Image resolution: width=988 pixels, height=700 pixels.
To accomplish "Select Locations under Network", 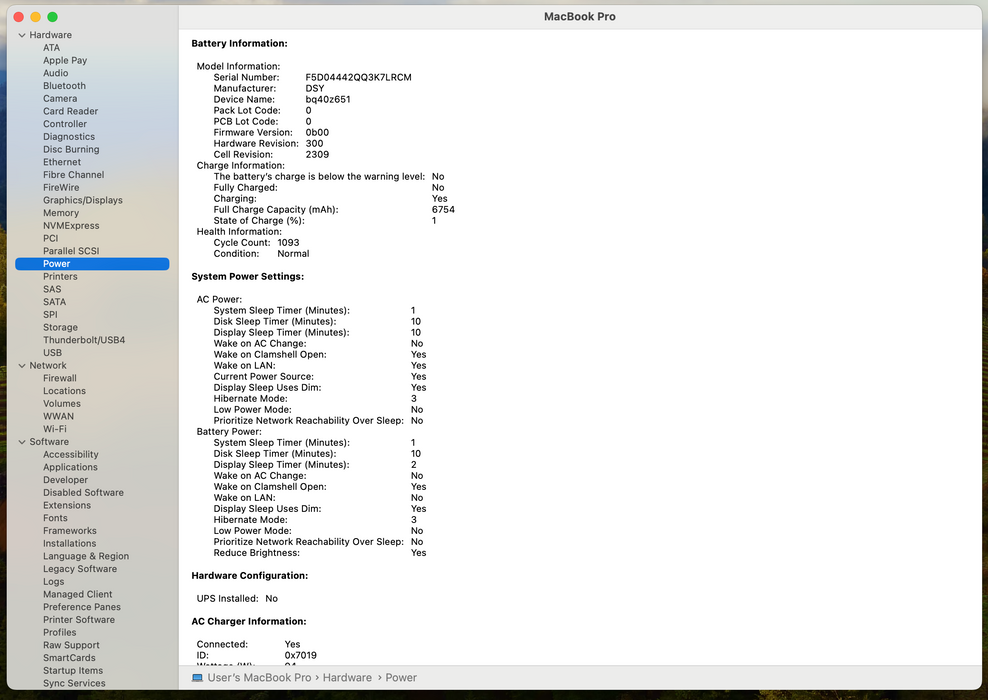I will [x=64, y=391].
